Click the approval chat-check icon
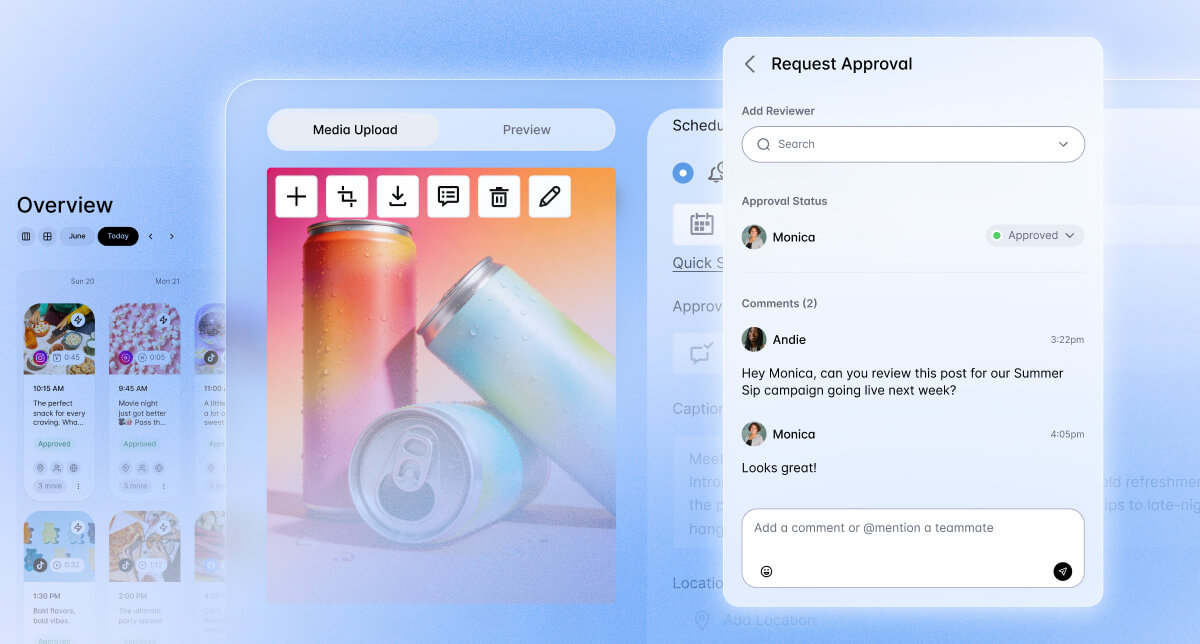 click(702, 353)
